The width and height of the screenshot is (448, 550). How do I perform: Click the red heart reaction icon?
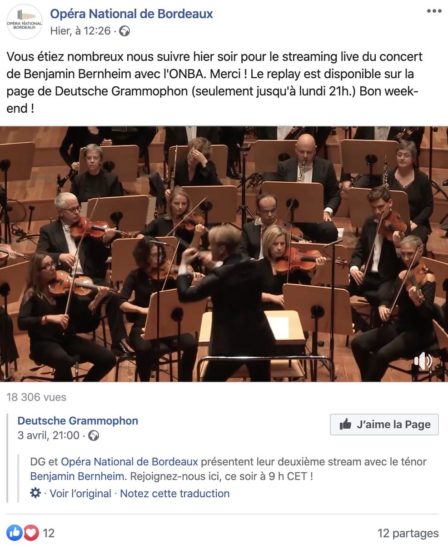[31, 533]
